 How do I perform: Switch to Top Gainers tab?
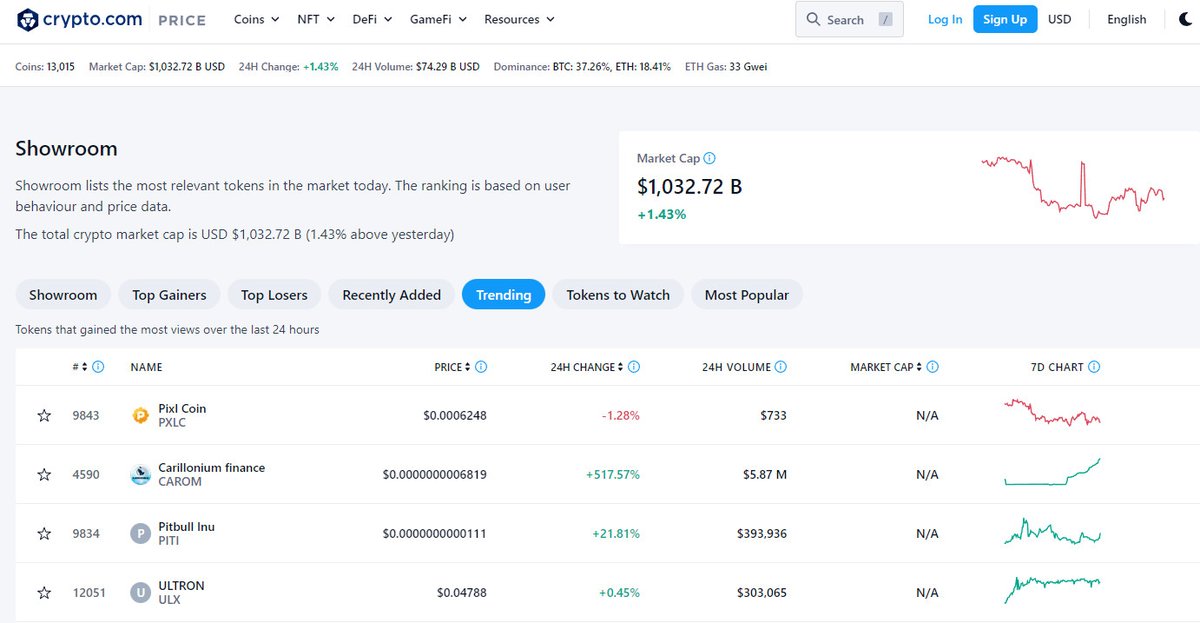pos(169,294)
